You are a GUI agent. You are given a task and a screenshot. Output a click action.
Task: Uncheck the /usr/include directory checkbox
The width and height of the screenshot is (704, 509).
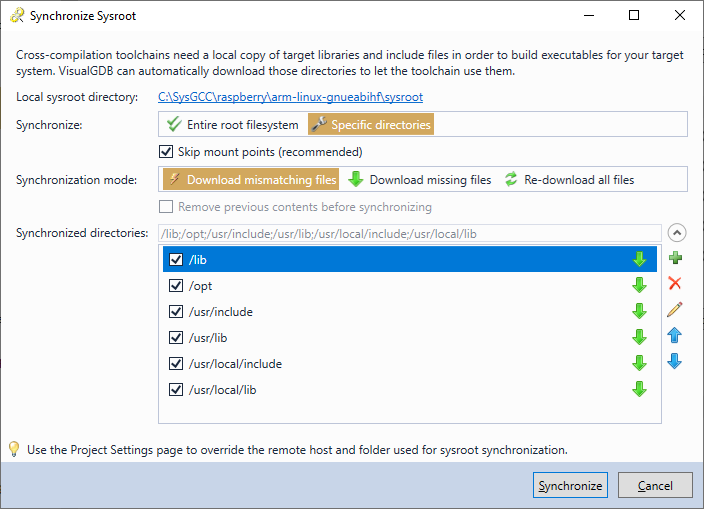(x=176, y=312)
